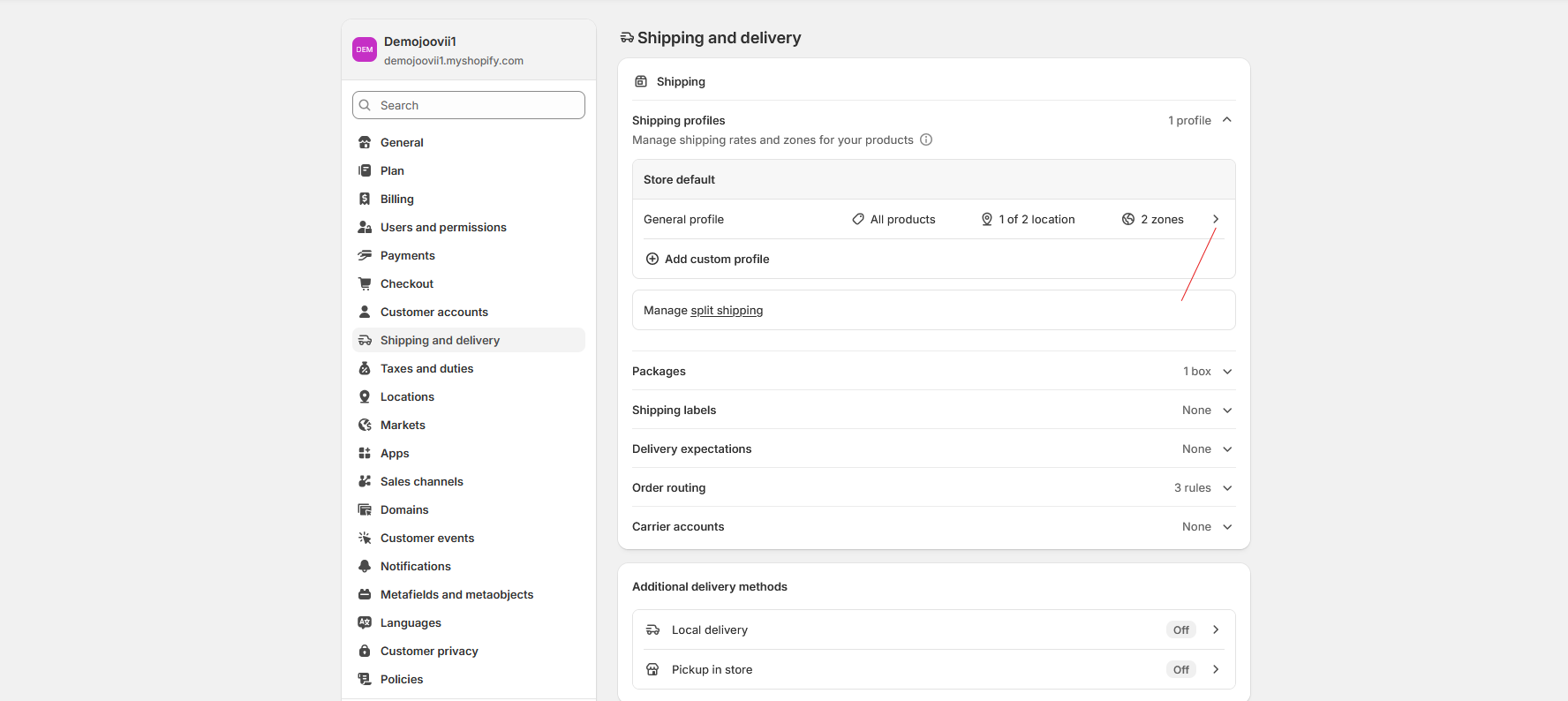
Task: Expand the Shipping labels section
Action: [1226, 411]
